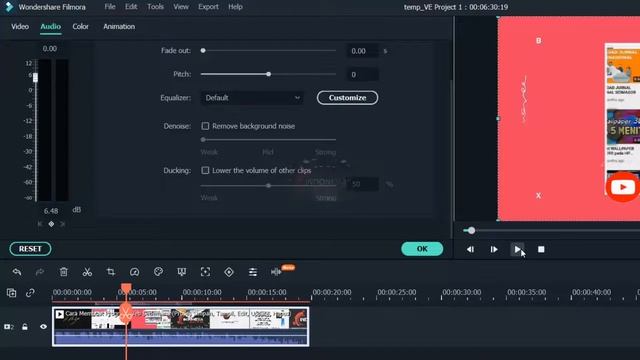
Task: Open the Crop tool
Action: [111, 272]
